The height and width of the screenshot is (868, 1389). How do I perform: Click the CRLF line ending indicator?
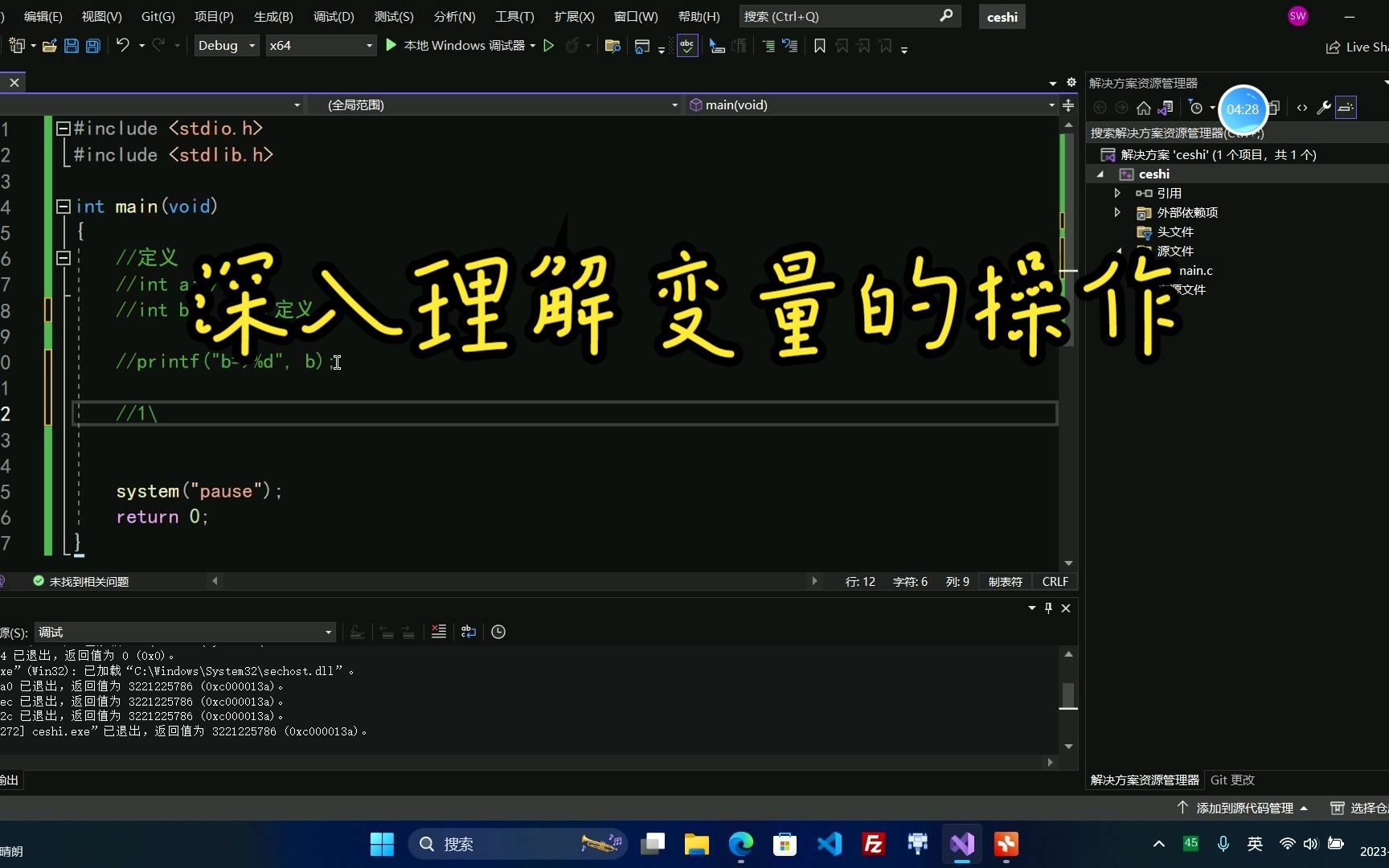tap(1055, 581)
